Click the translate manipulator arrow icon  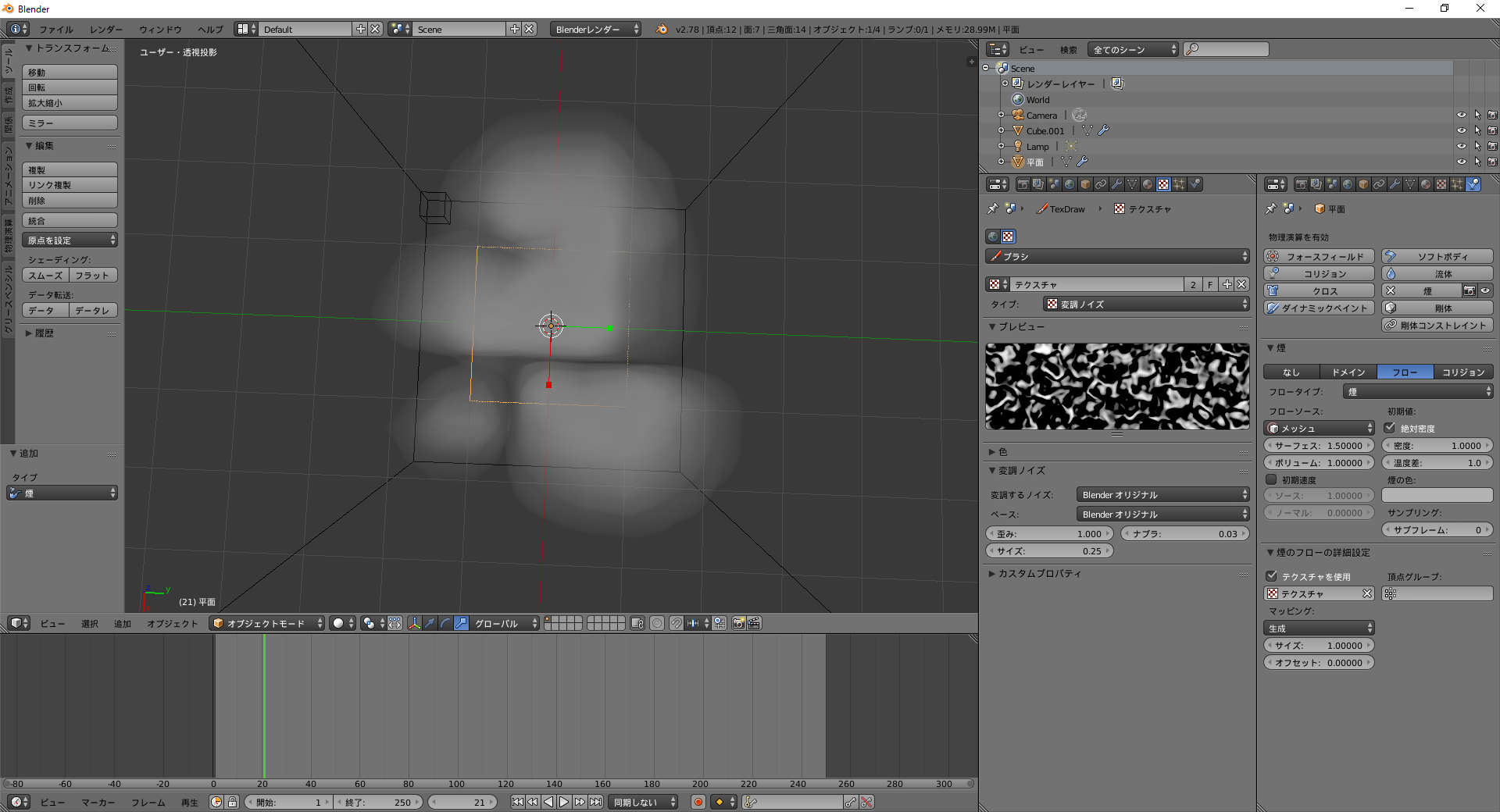tap(430, 623)
